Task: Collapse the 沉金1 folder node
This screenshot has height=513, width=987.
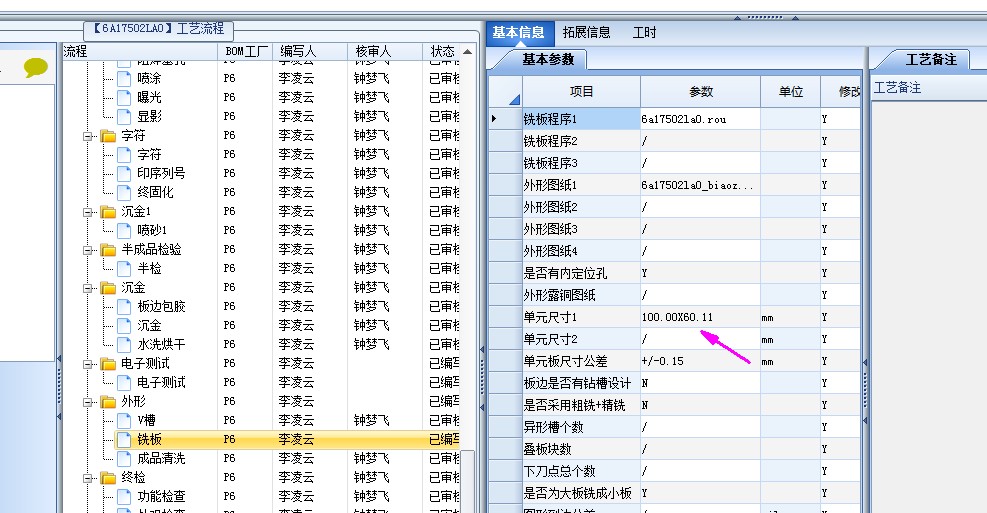Action: click(87, 212)
